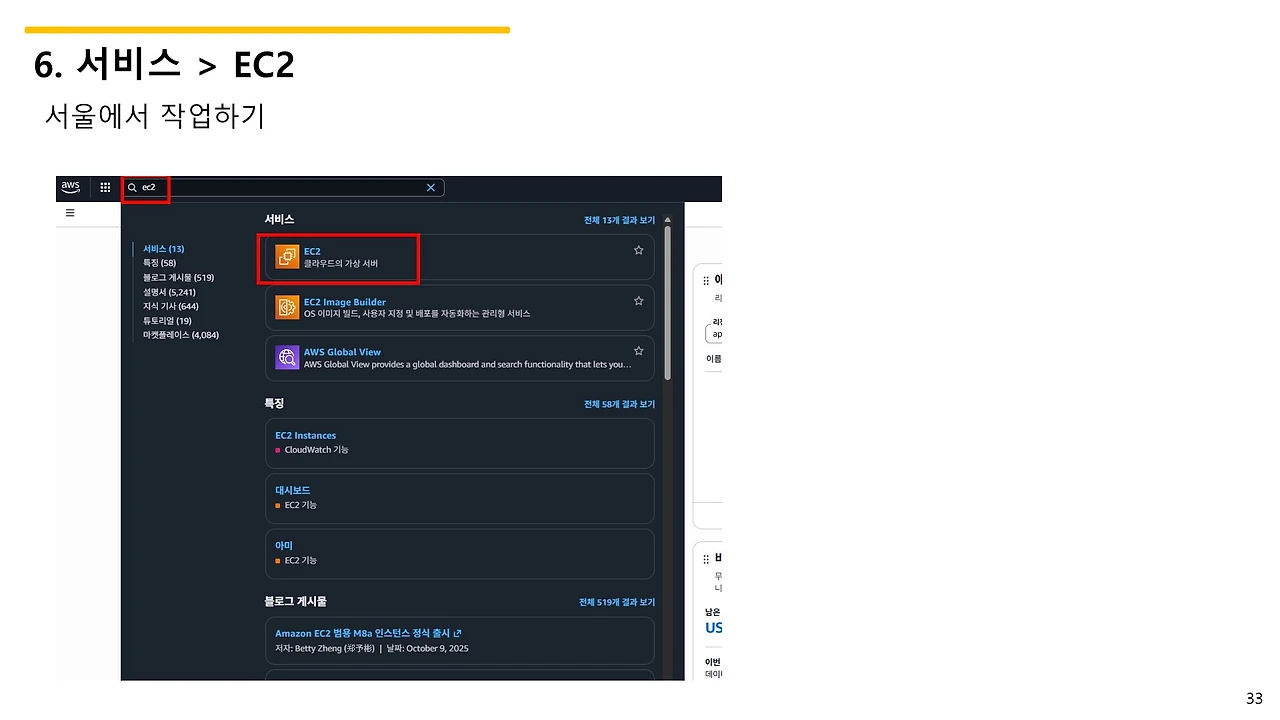This screenshot has height=720, width=1280.
Task: Click the EC2 Image Builder service icon
Action: pos(287,307)
